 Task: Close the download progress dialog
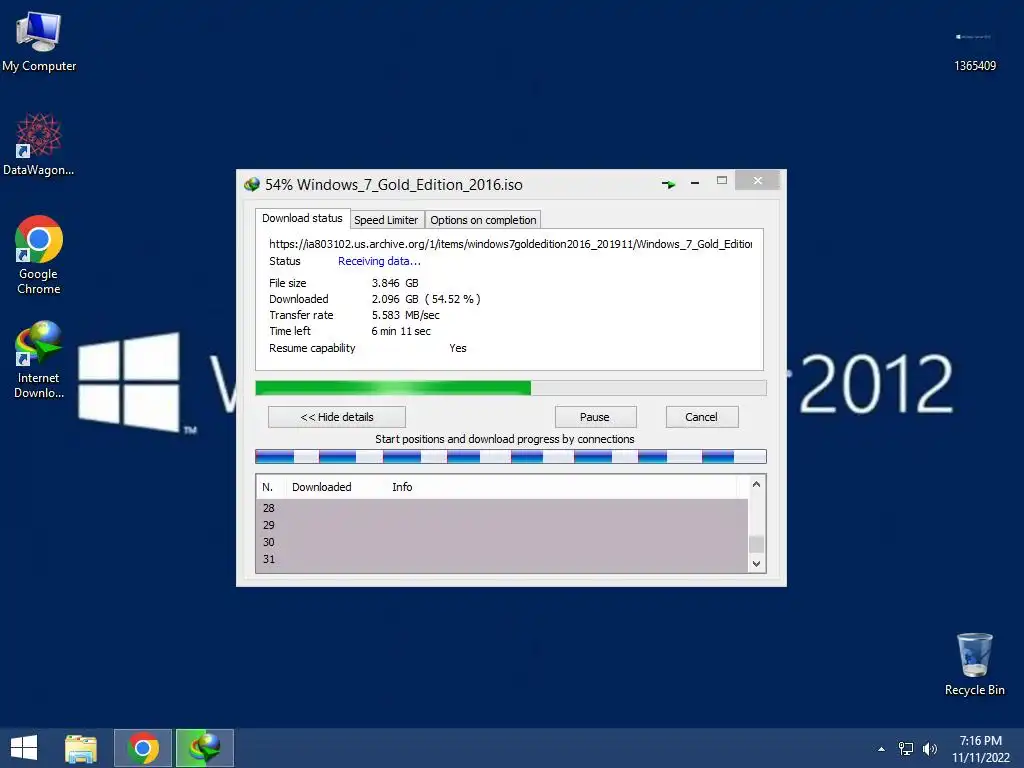click(x=758, y=180)
